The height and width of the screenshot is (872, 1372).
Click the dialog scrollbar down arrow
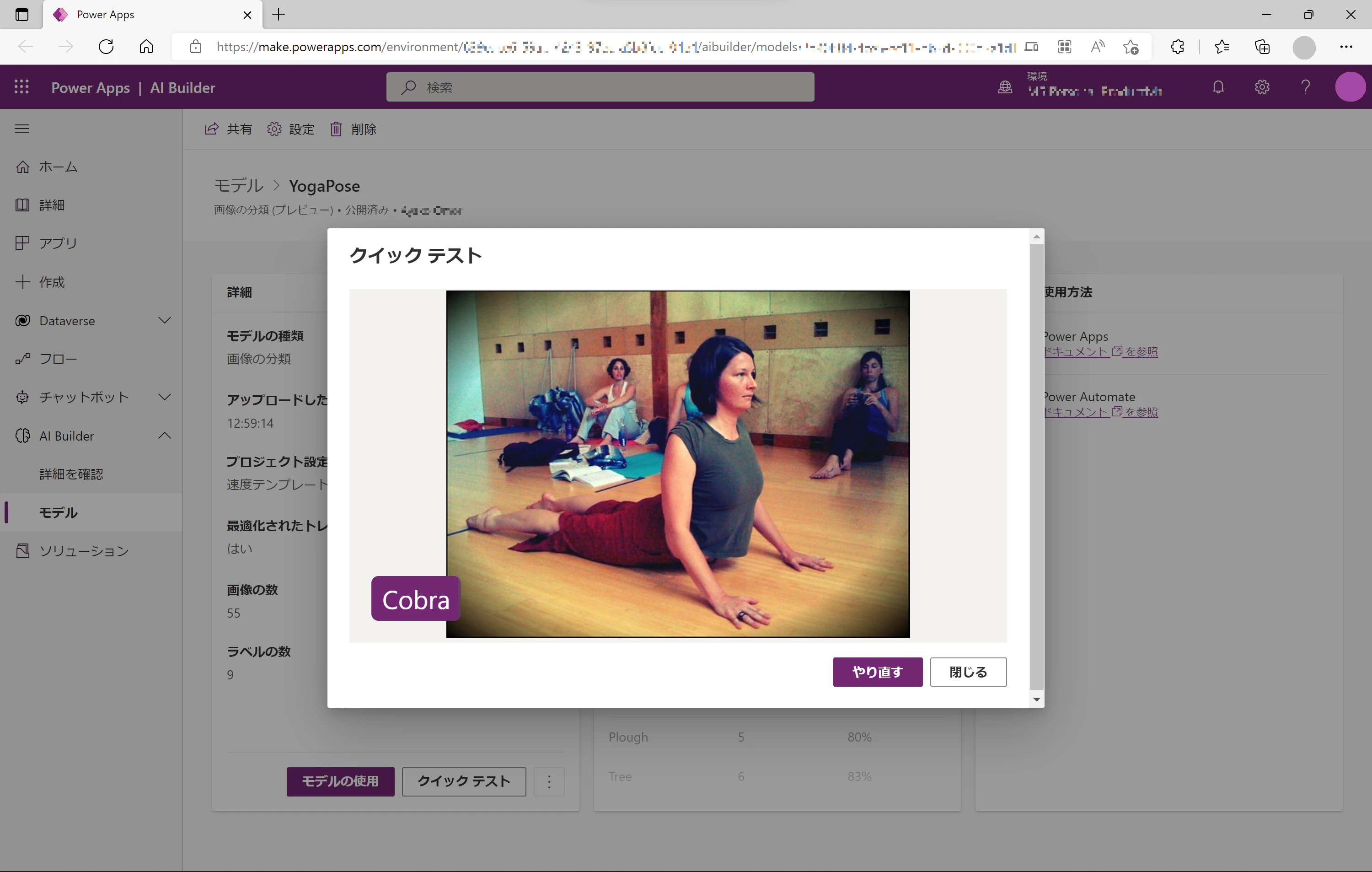pos(1037,700)
